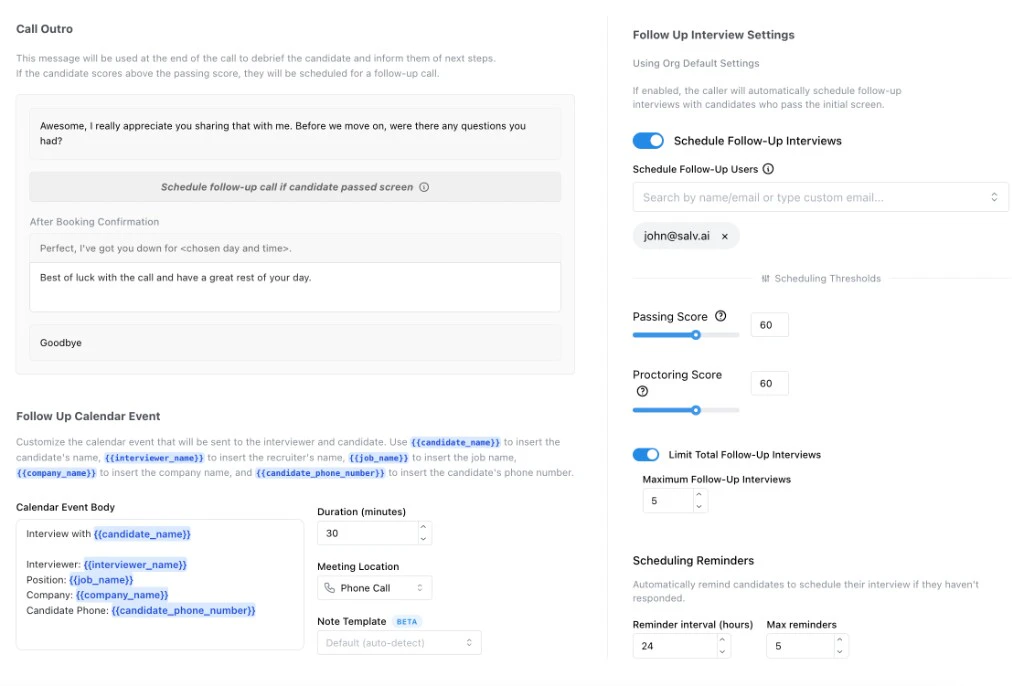Click info icon beside Schedule follow-up call banner

(x=424, y=187)
